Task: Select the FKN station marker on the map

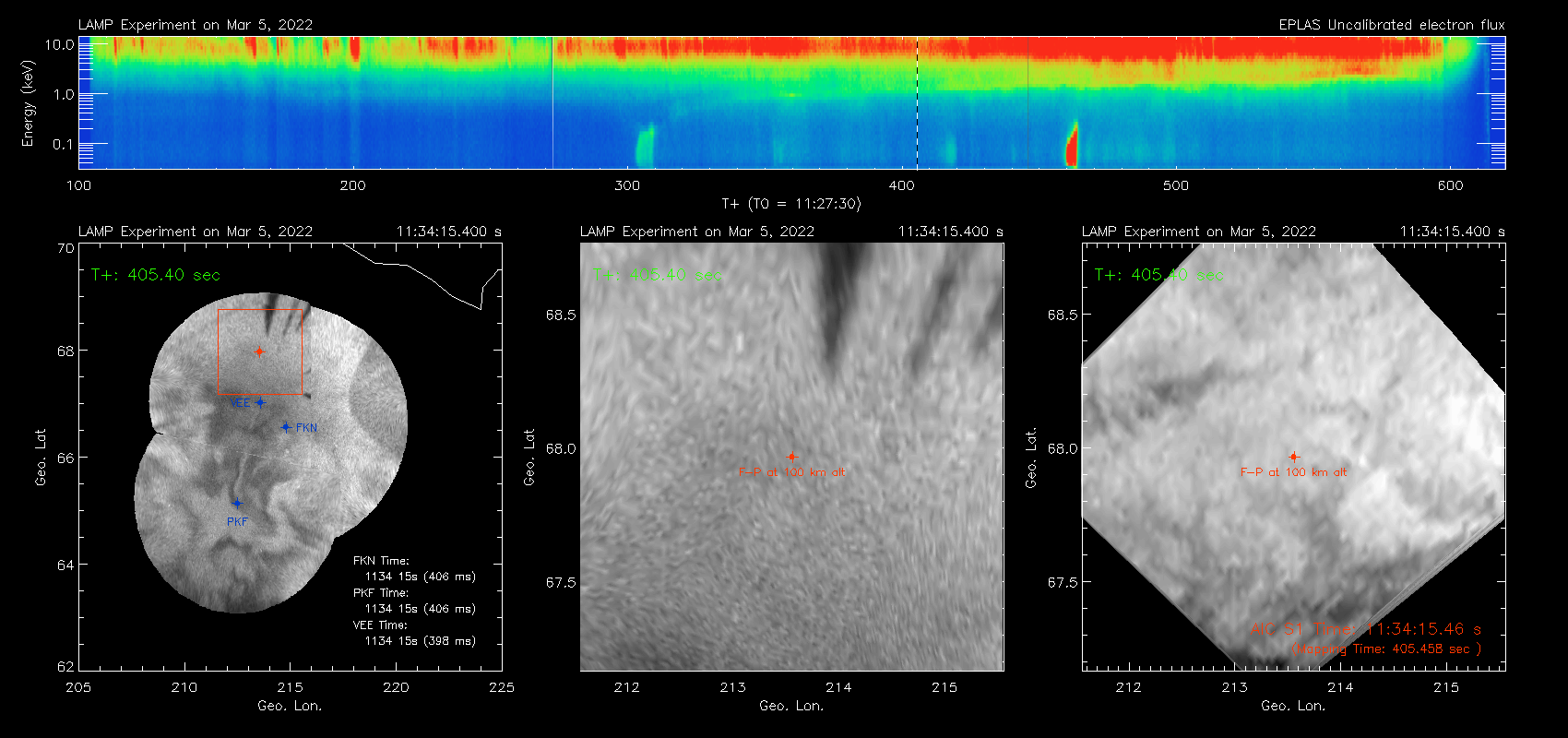Action: 286,427
